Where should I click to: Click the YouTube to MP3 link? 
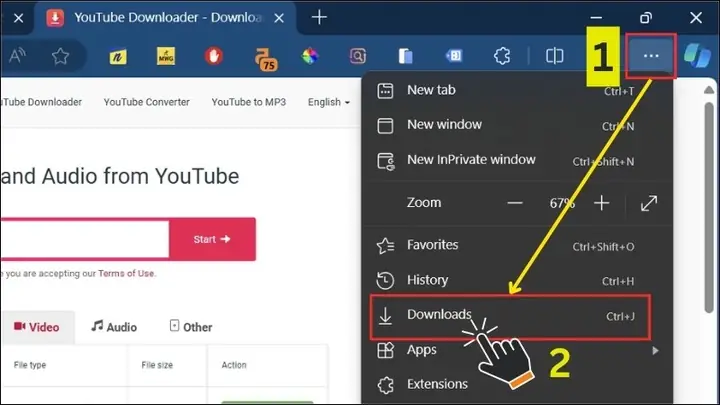coord(248,102)
